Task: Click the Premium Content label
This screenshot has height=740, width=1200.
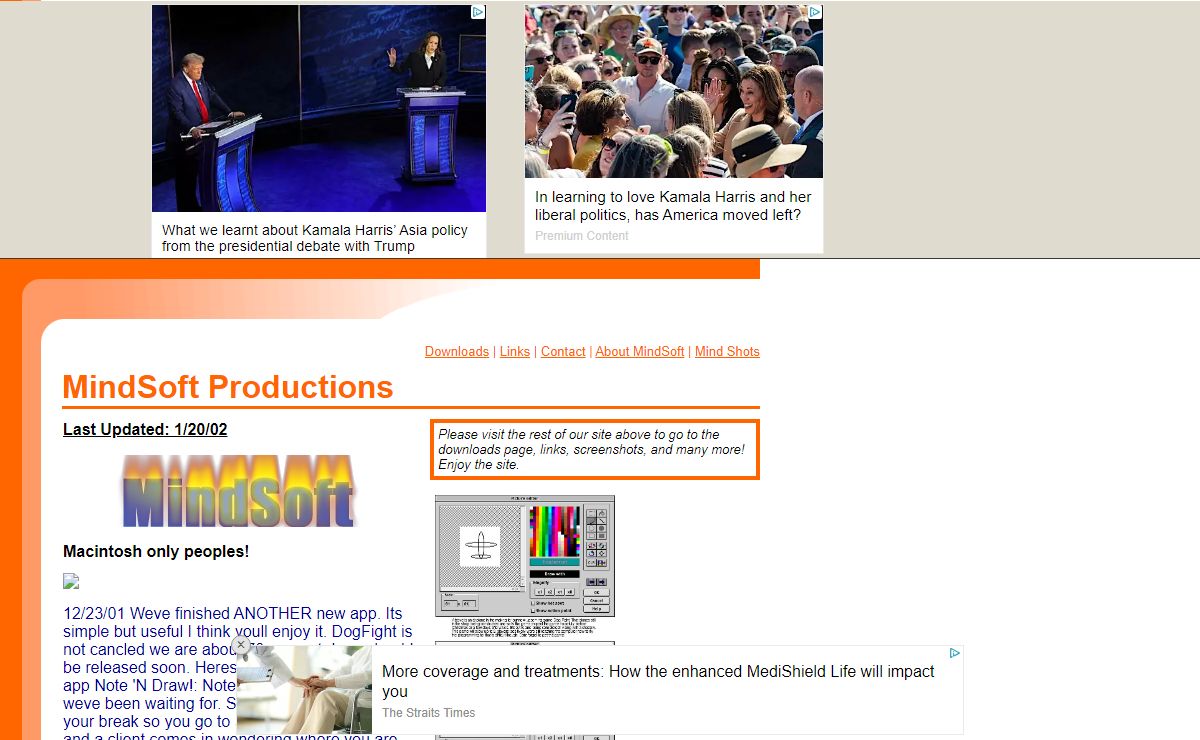Action: [x=582, y=236]
